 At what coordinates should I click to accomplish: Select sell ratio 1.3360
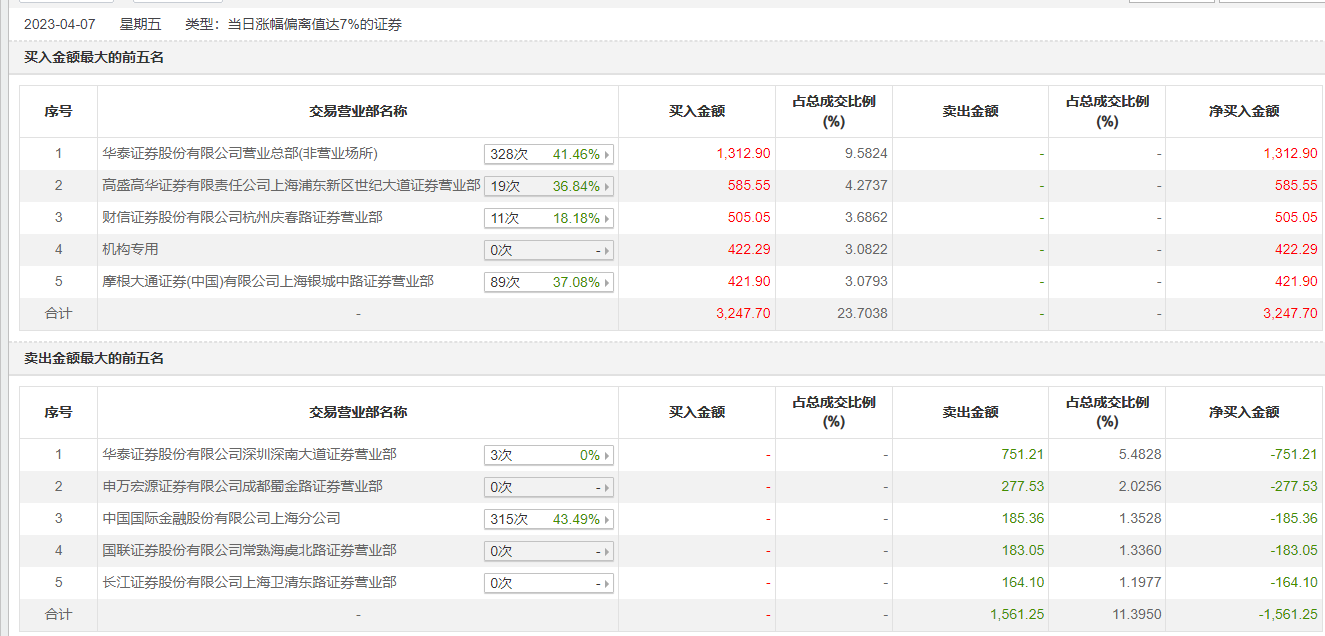click(x=1138, y=551)
